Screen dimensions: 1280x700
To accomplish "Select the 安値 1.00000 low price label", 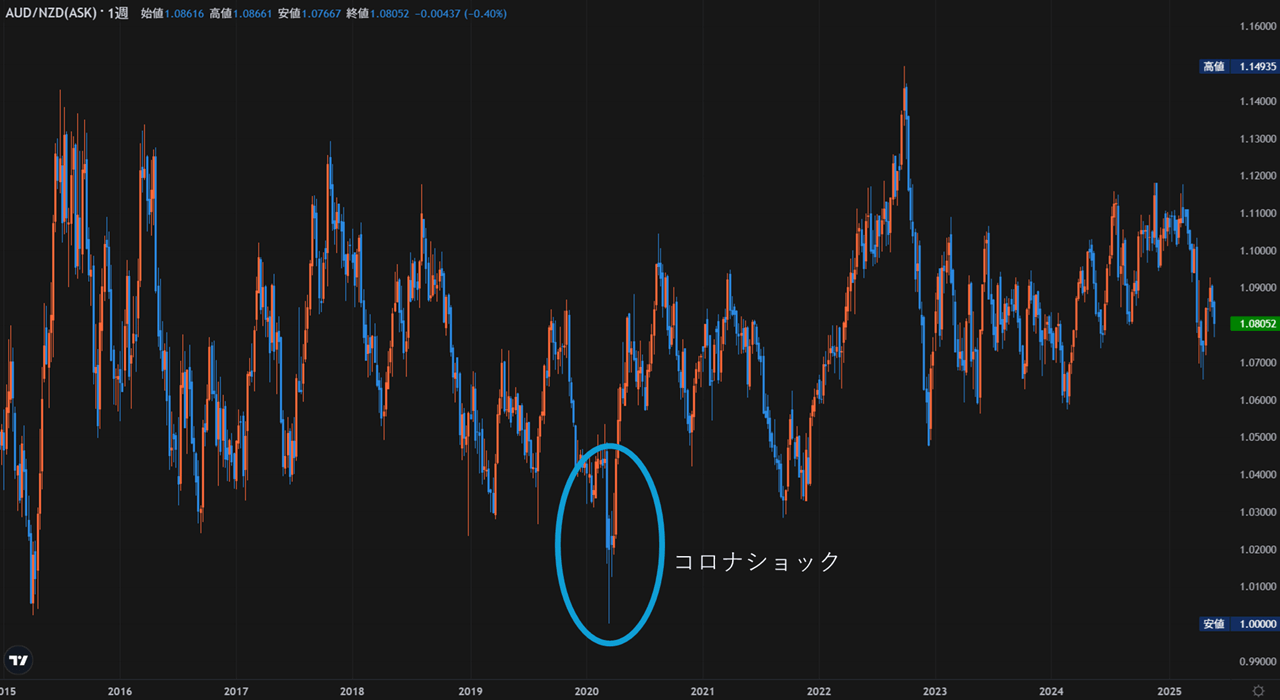I will click(x=1239, y=624).
